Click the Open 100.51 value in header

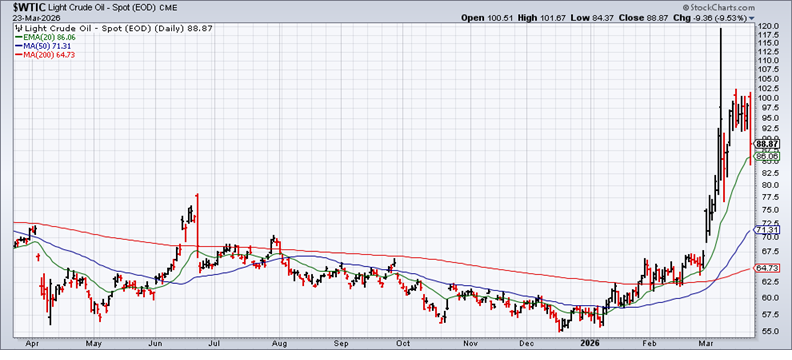click(483, 18)
